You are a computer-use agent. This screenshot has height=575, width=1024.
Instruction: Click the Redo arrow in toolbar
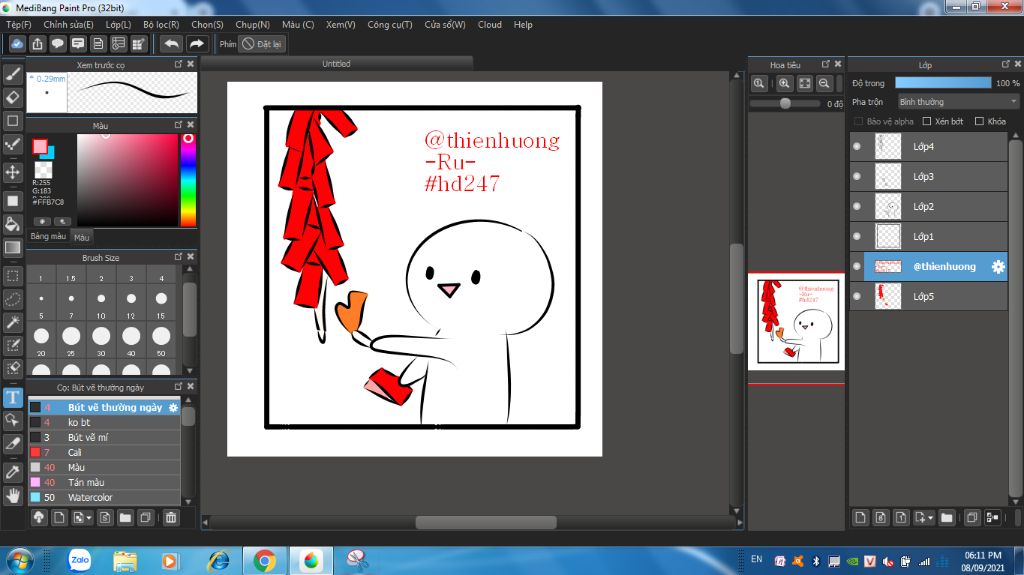tap(196, 44)
